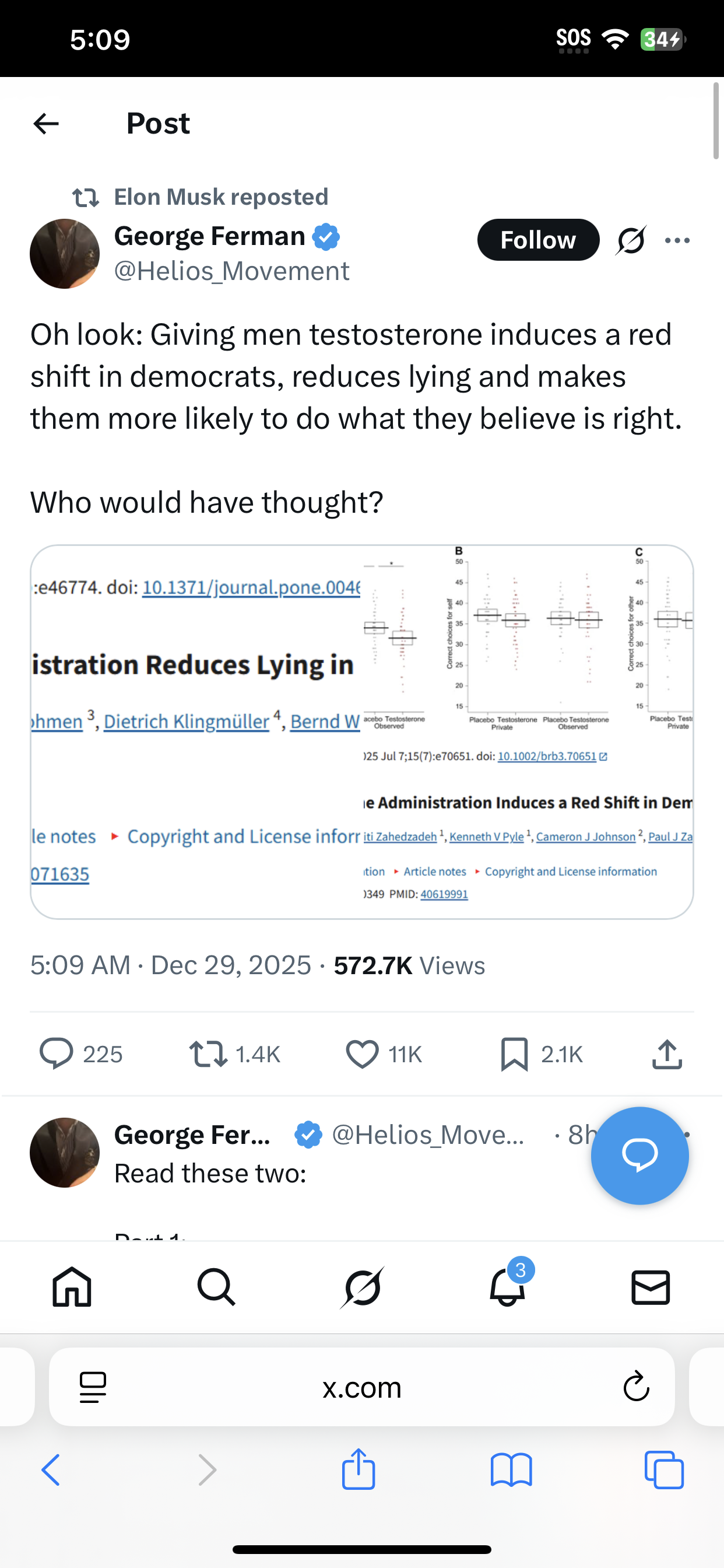Open the three-dot more options menu

click(677, 240)
